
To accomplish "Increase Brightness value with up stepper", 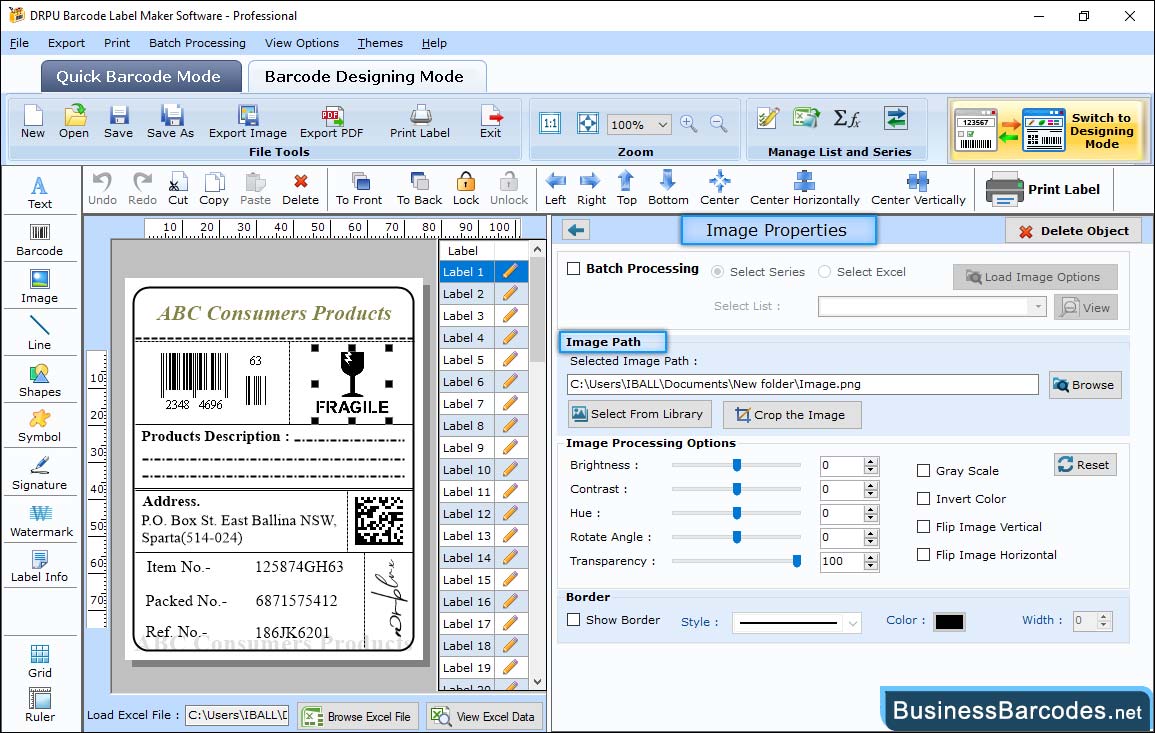I will tap(871, 461).
